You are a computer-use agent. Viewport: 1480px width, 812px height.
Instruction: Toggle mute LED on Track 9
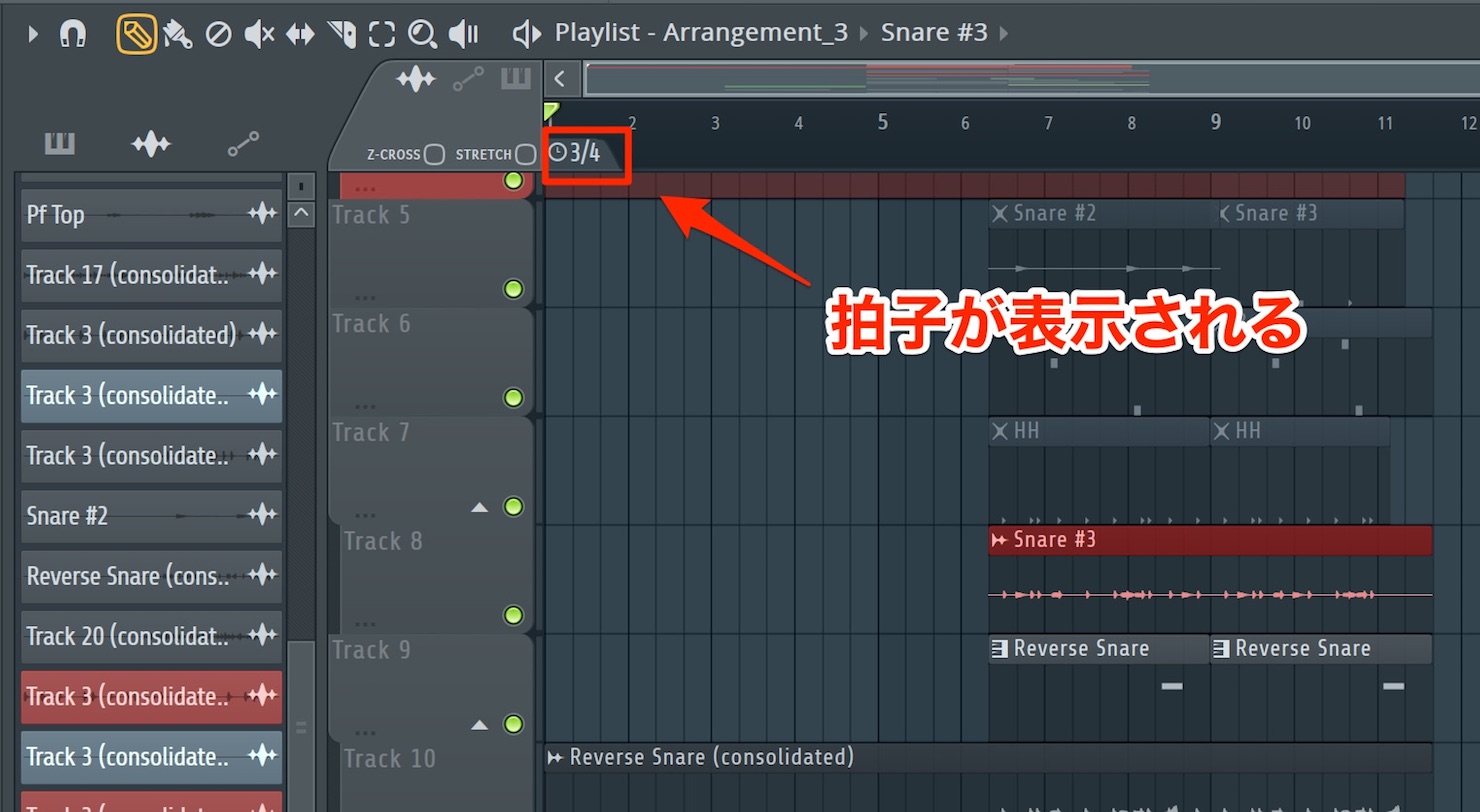pos(514,723)
